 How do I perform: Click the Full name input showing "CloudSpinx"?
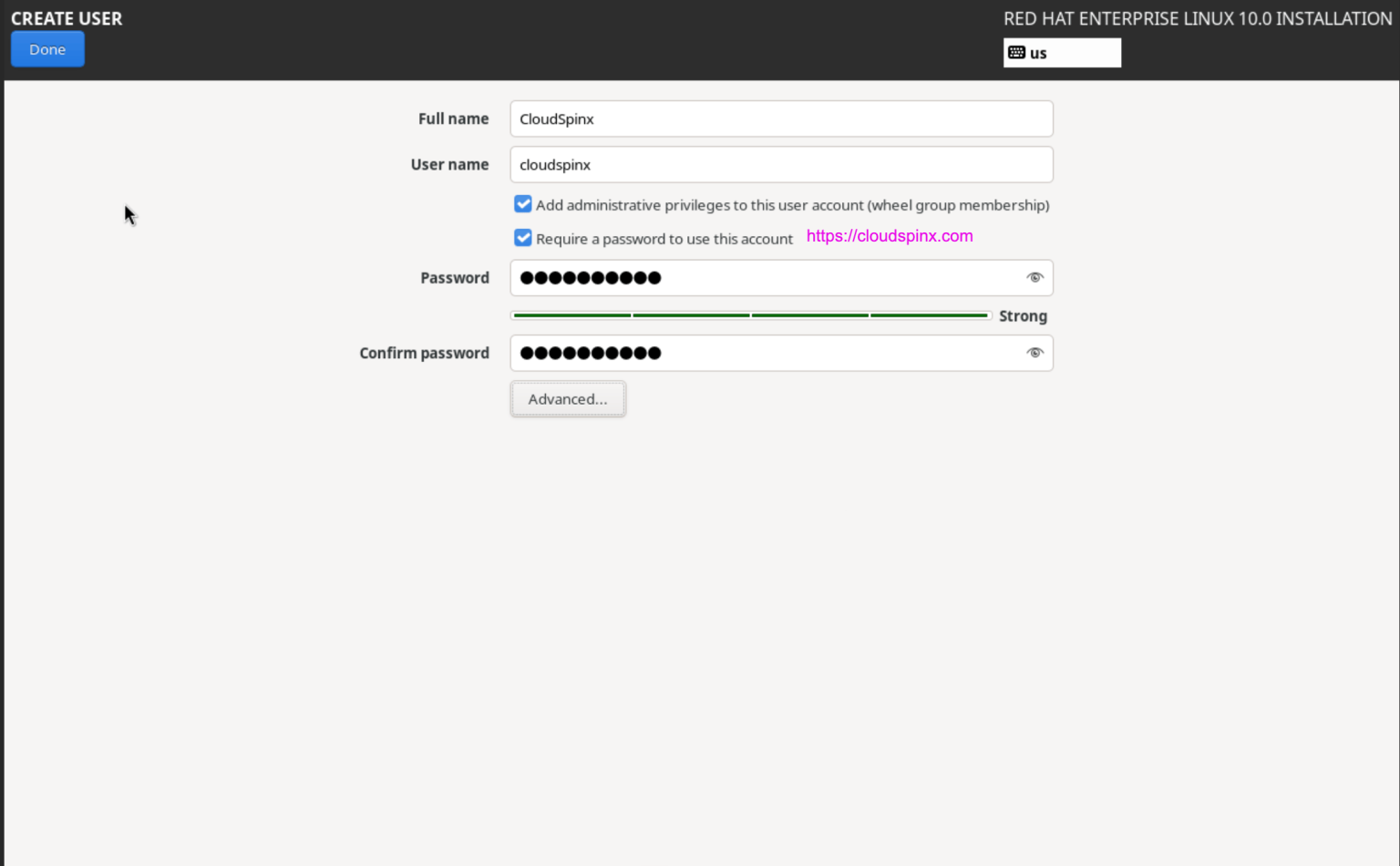(x=781, y=119)
